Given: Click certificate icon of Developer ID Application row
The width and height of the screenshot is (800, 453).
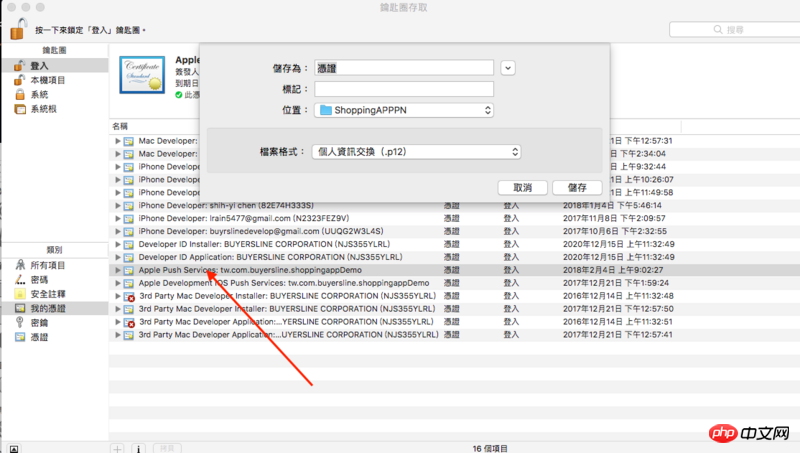Looking at the screenshot, I should (x=129, y=258).
